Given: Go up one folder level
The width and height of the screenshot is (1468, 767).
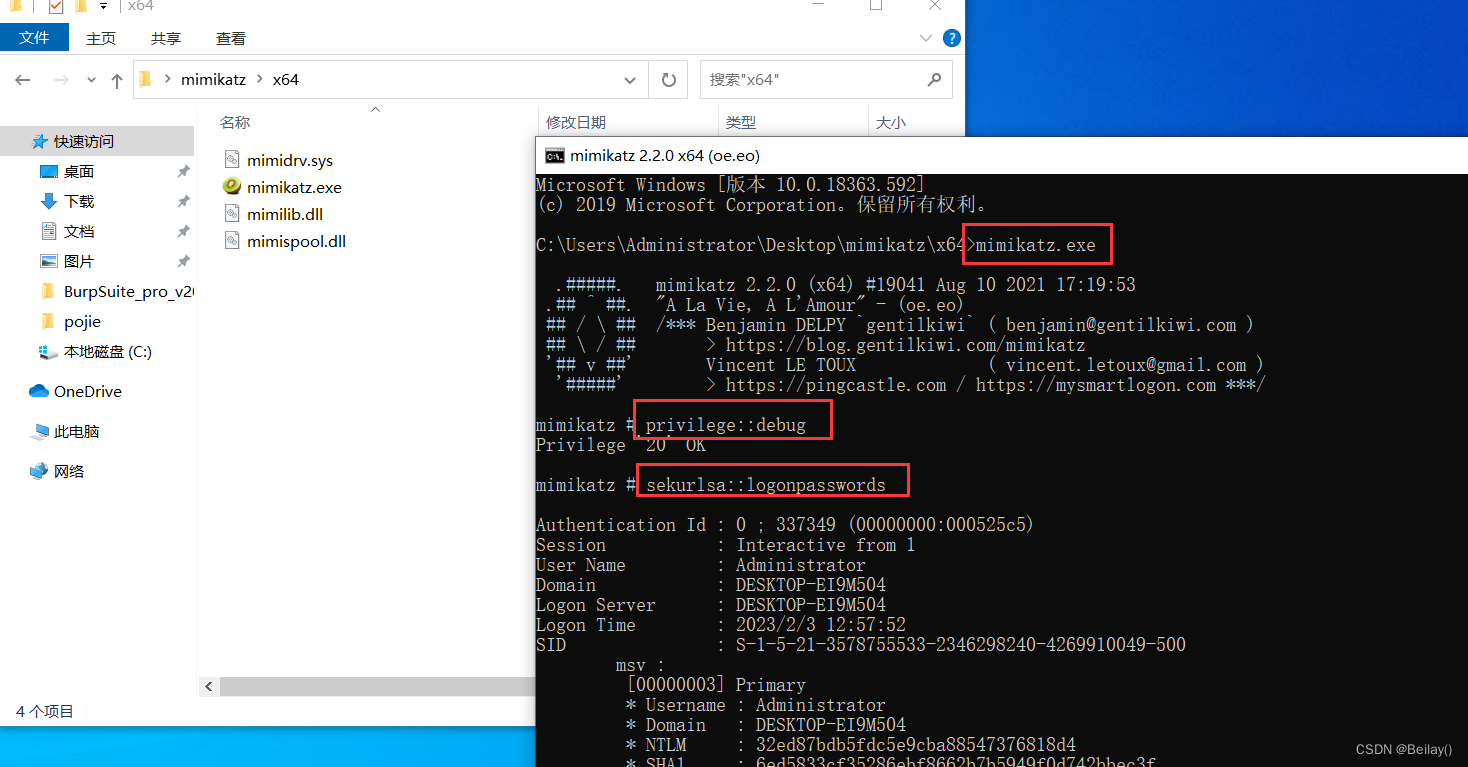Looking at the screenshot, I should pos(117,80).
